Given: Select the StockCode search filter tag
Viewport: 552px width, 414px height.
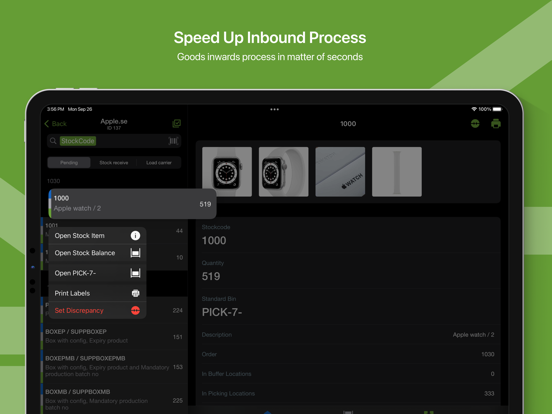Looking at the screenshot, I should coord(78,141).
